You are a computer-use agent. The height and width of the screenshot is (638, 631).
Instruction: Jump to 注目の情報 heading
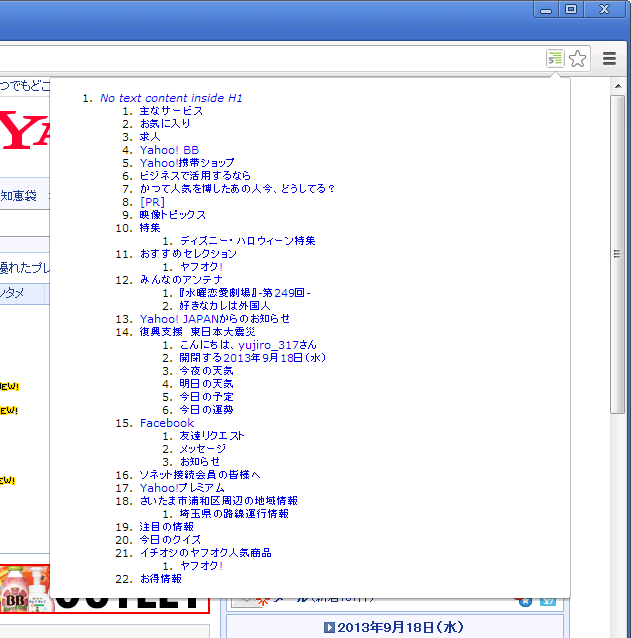coord(166,527)
